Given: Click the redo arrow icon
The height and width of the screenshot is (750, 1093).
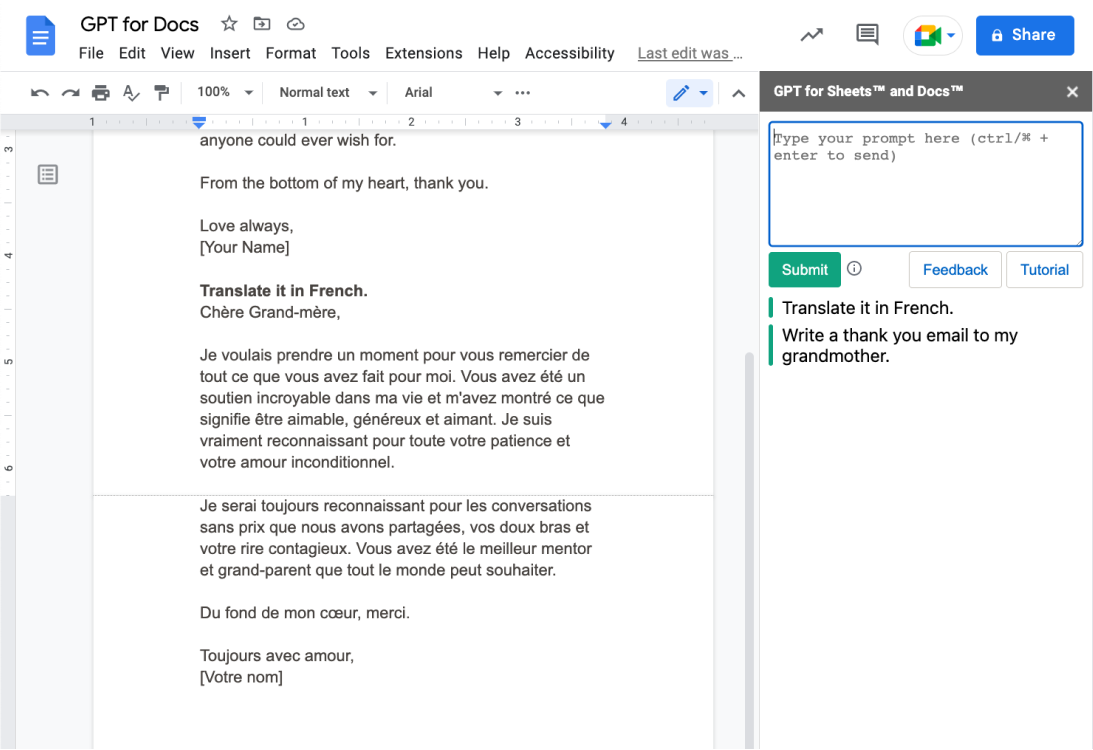Looking at the screenshot, I should (x=70, y=93).
